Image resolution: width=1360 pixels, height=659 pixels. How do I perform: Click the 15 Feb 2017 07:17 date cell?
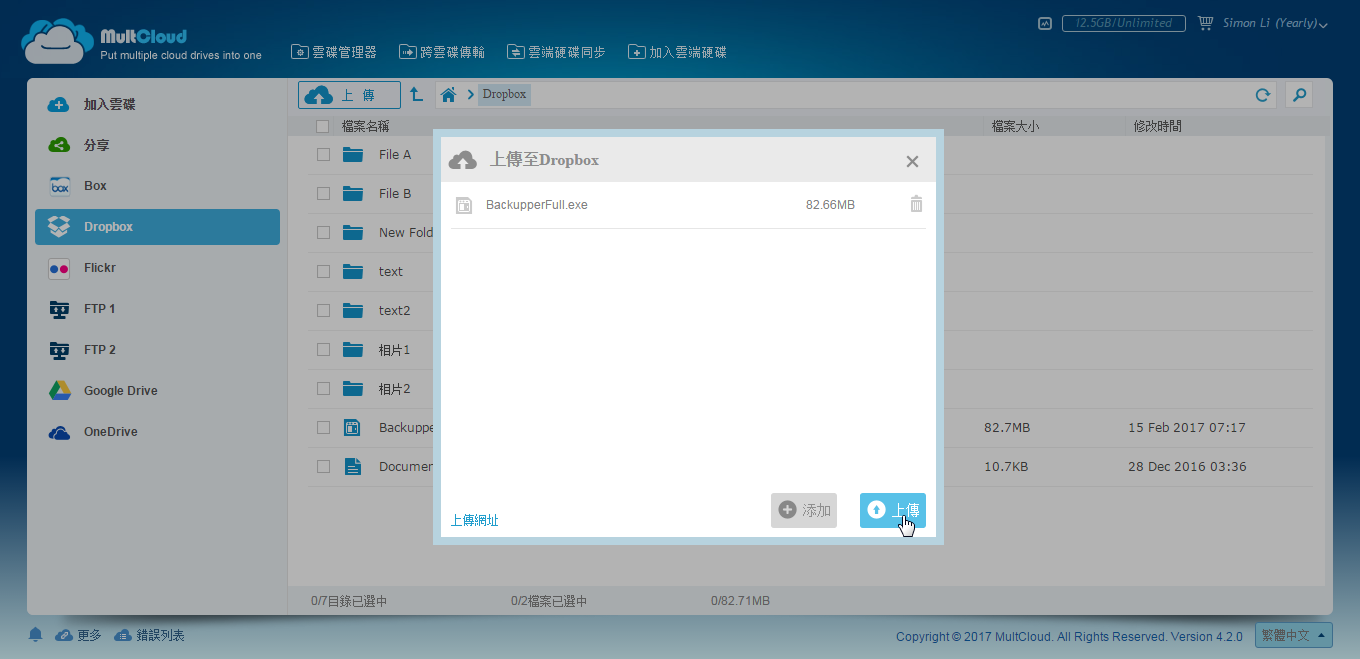click(x=1187, y=428)
